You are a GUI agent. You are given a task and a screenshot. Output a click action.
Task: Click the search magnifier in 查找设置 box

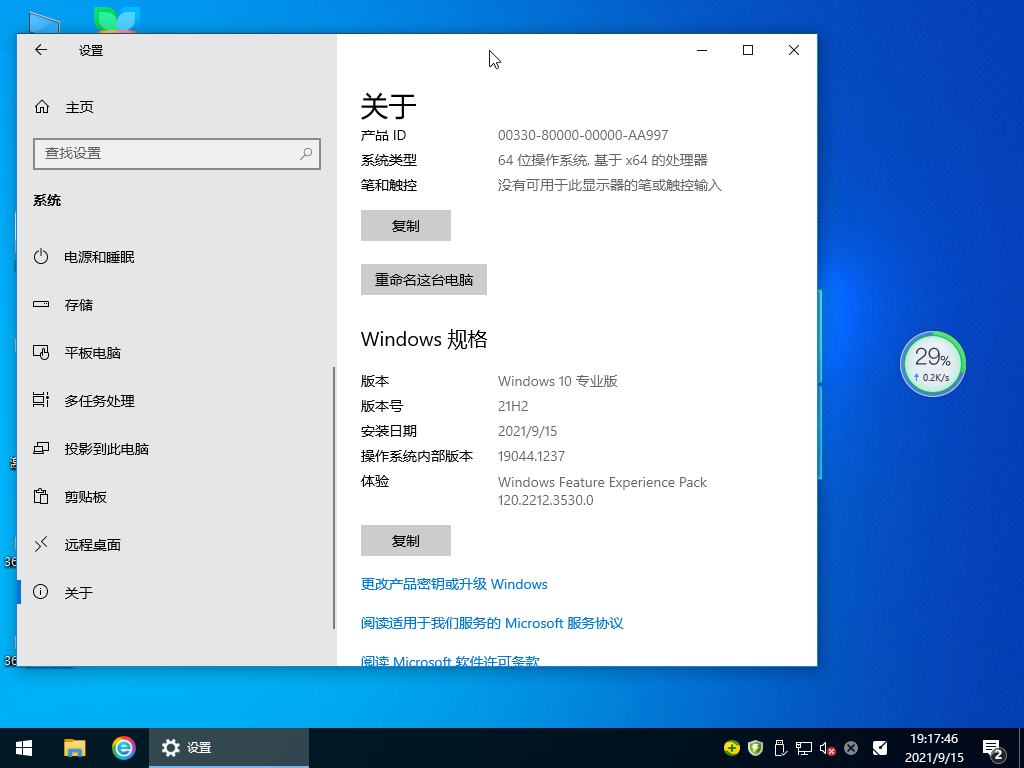306,154
